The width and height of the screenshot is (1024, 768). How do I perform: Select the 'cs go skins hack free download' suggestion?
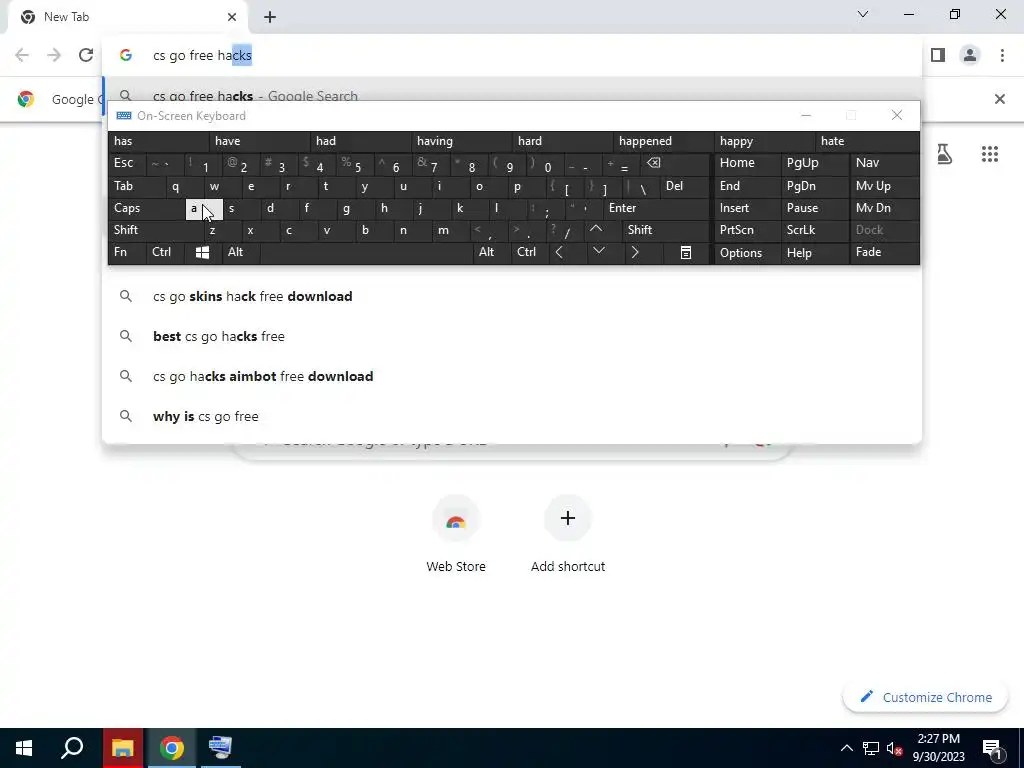point(512,296)
